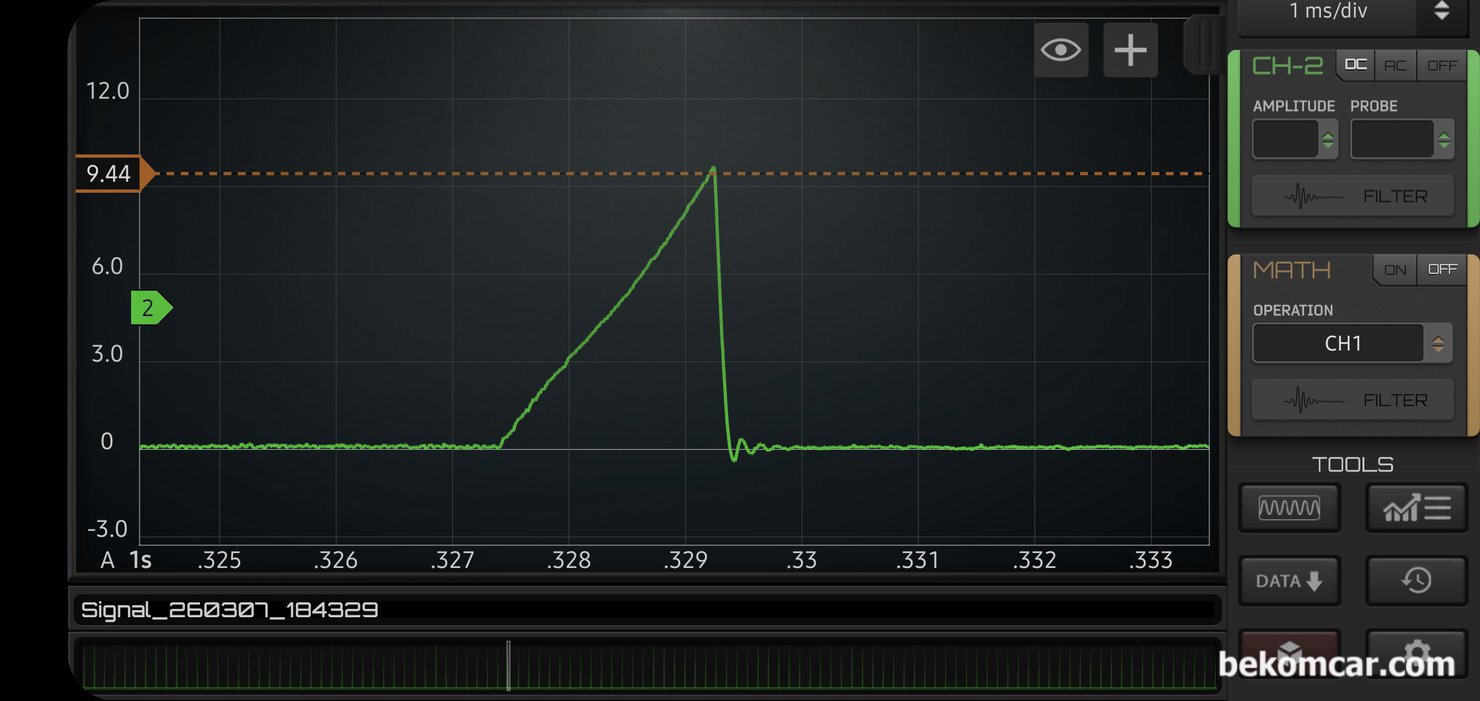Image resolution: width=1480 pixels, height=701 pixels.
Task: Turn the MATH channel ON
Action: tap(1395, 270)
